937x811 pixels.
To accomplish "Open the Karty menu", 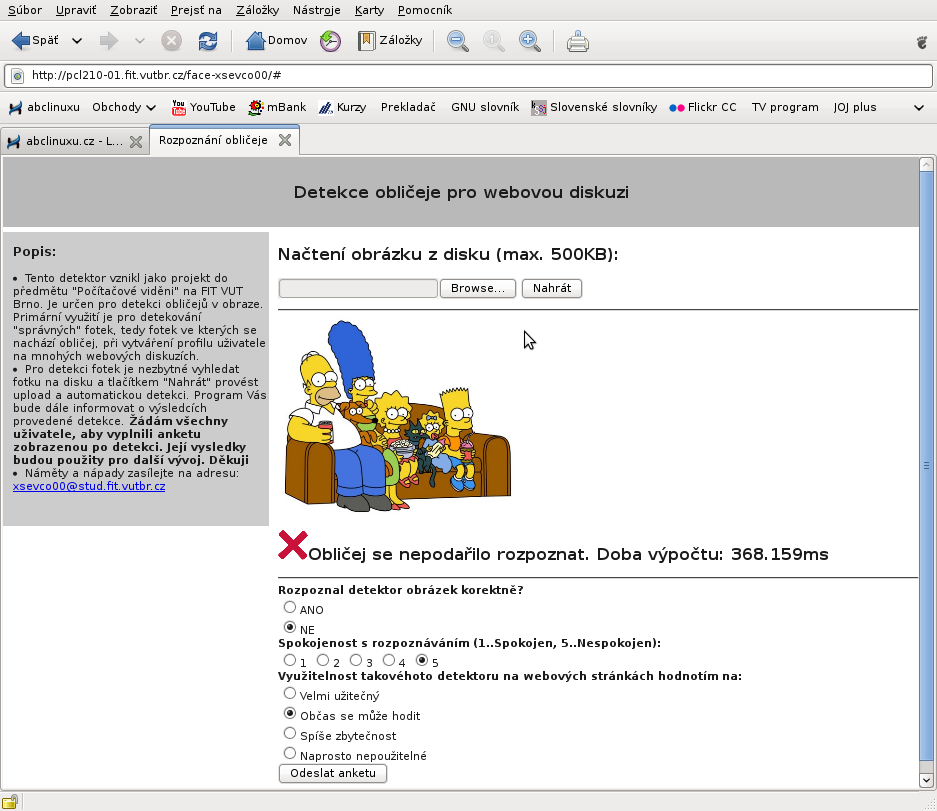I will tap(369, 10).
